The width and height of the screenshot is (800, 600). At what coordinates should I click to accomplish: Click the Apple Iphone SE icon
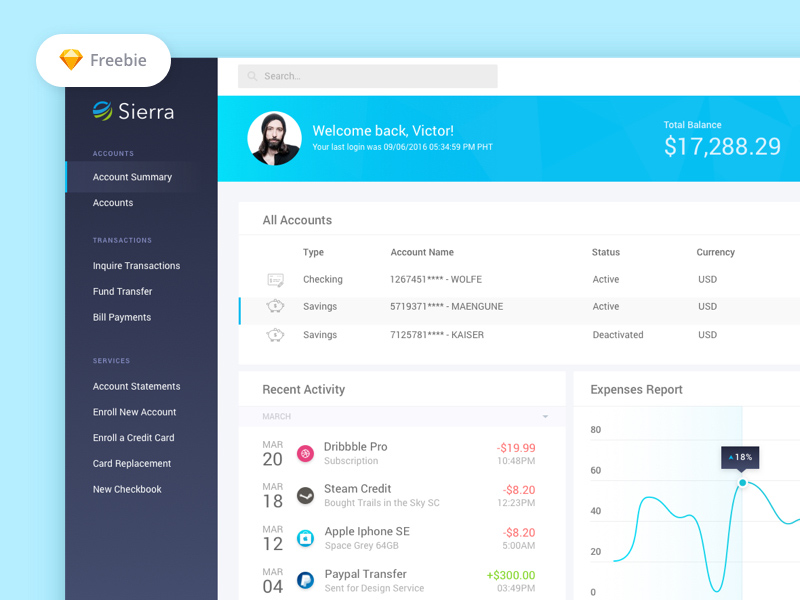click(306, 538)
